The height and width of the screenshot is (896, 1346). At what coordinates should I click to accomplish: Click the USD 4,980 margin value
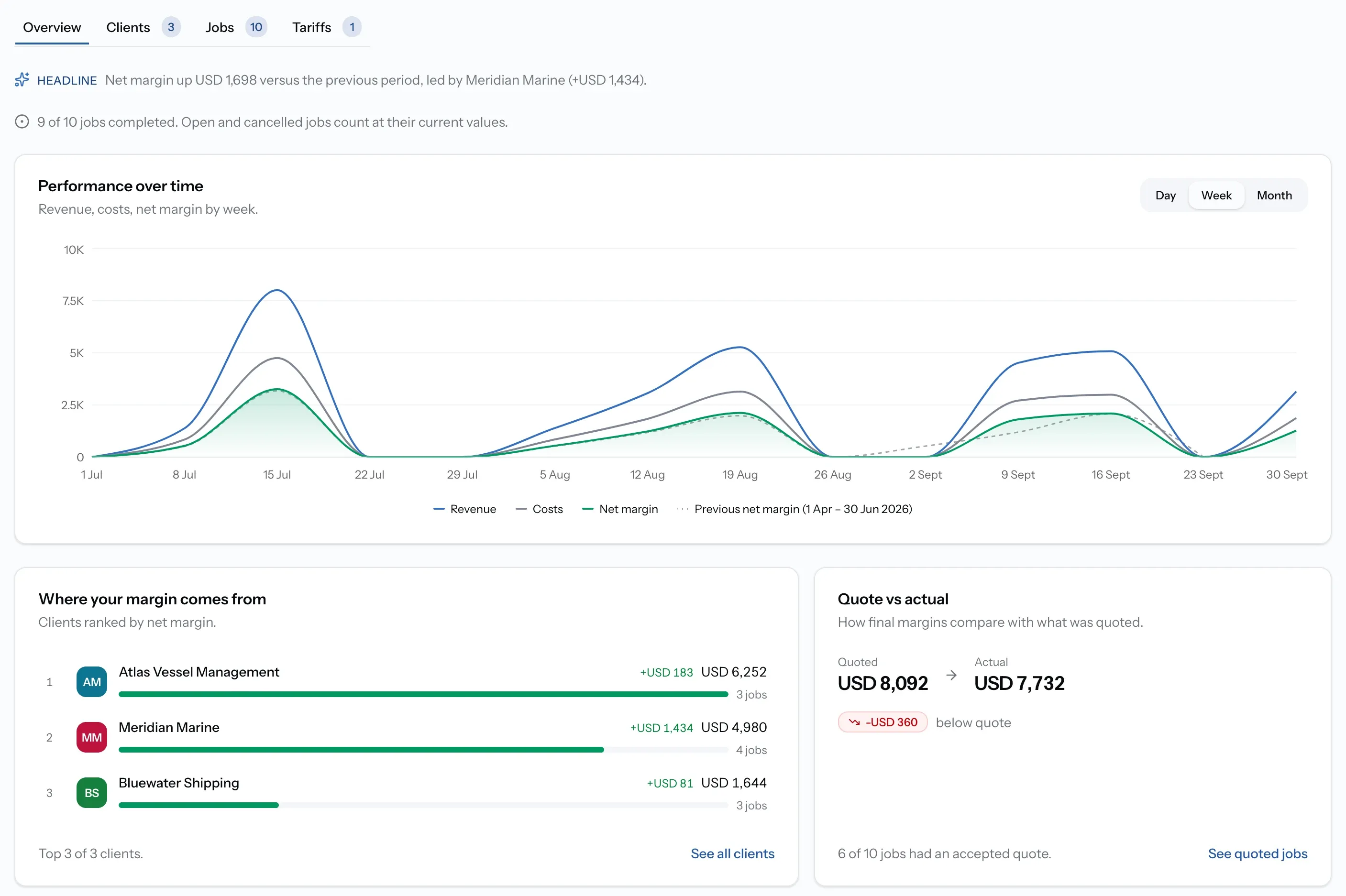734,727
